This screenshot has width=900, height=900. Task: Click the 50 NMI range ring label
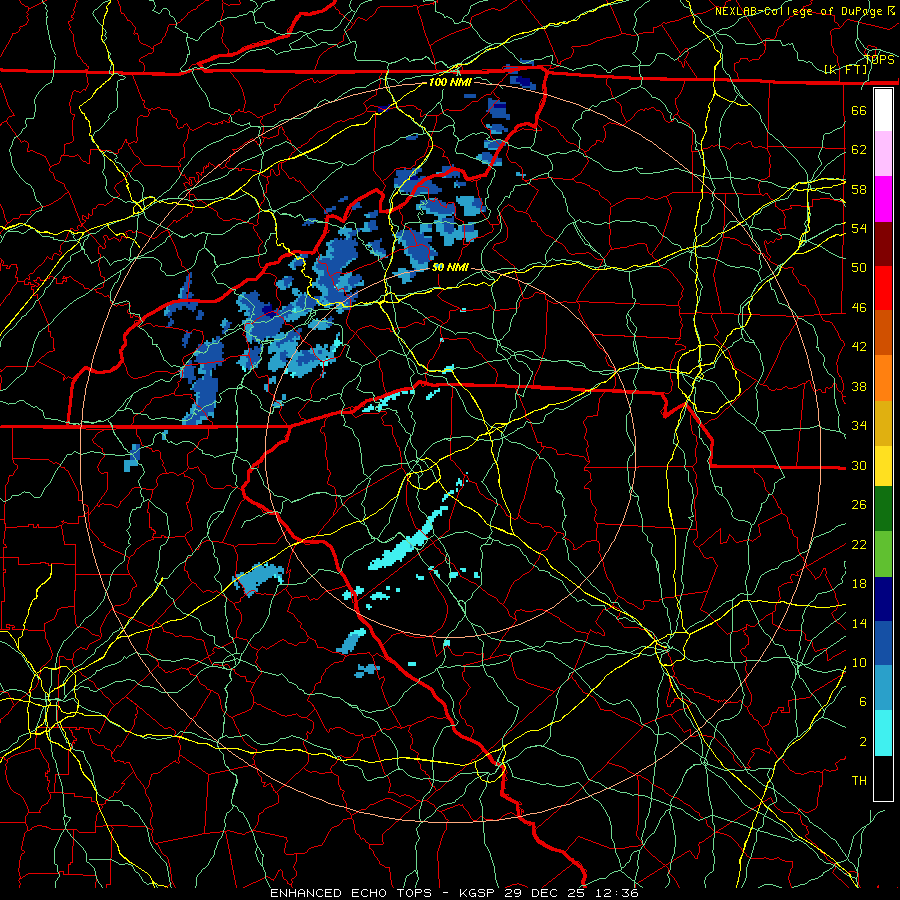450,267
